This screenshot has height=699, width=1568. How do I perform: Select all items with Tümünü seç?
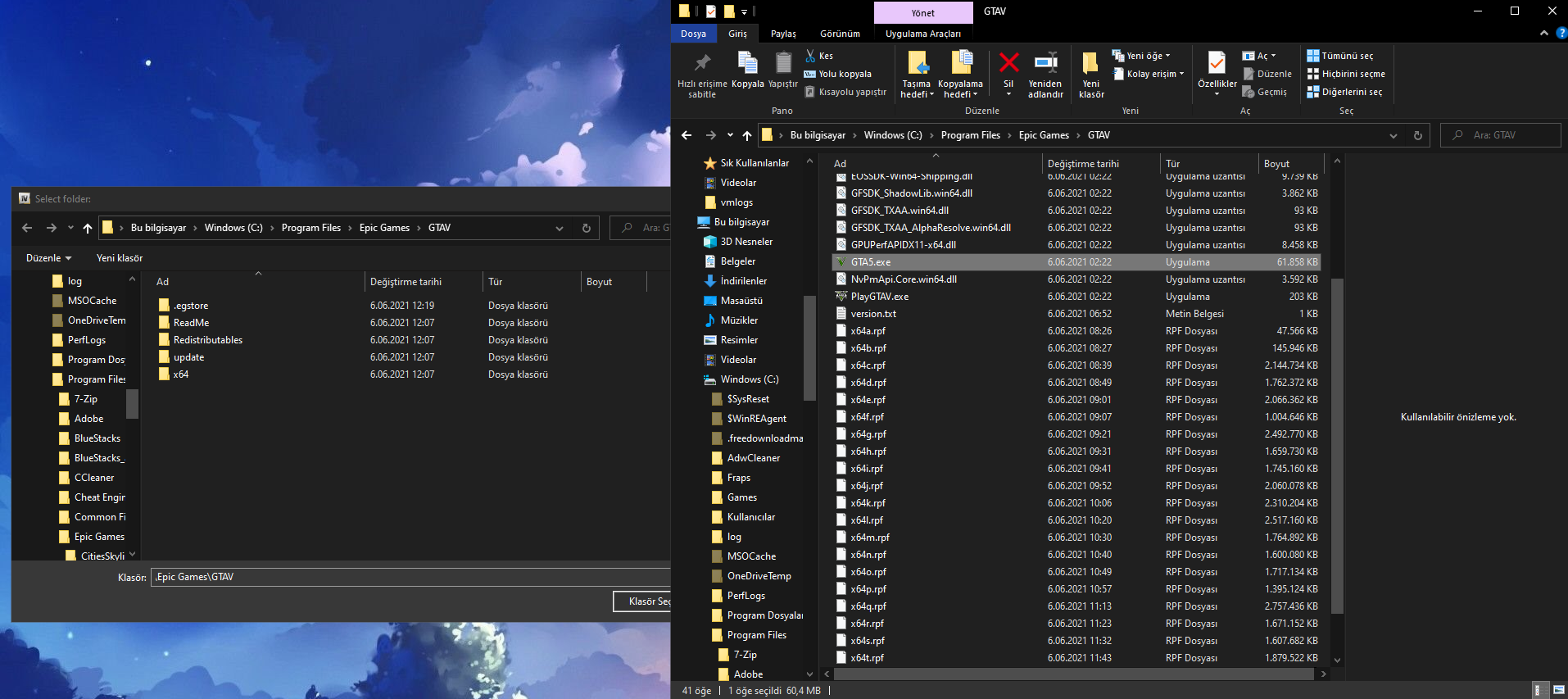click(x=1340, y=56)
